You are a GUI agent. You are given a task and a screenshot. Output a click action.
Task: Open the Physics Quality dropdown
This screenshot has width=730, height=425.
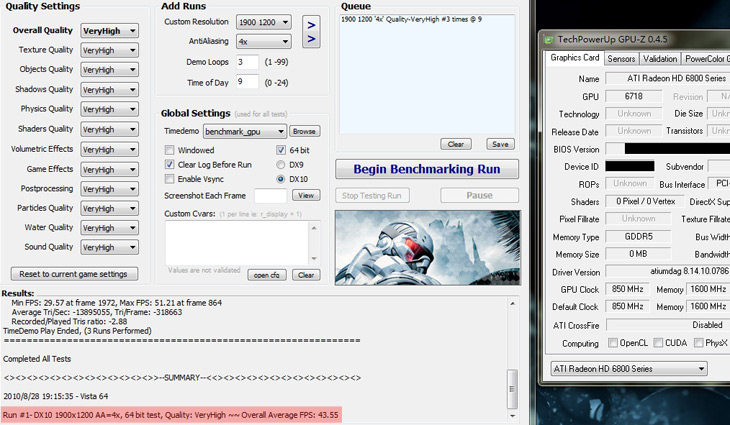(109, 109)
